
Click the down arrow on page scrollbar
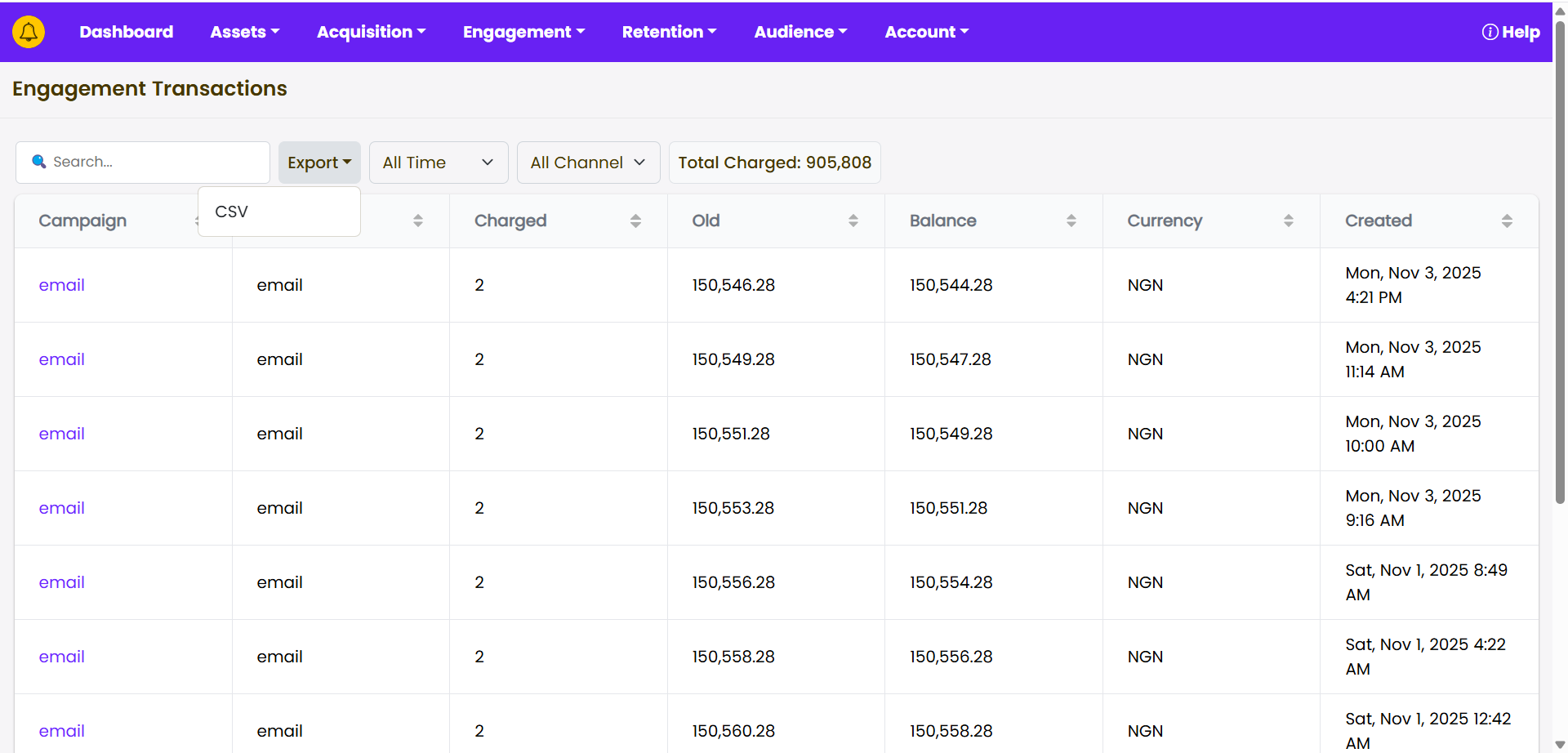click(x=1560, y=744)
